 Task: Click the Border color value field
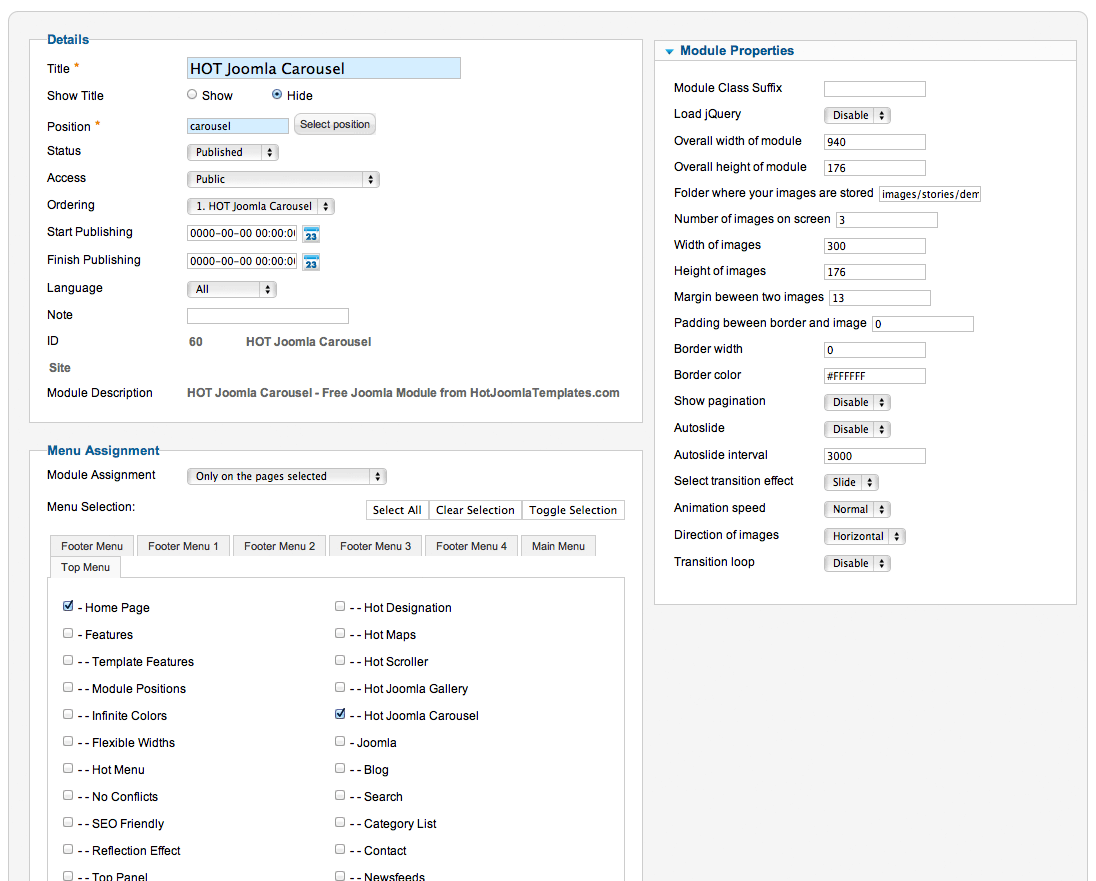(x=875, y=376)
